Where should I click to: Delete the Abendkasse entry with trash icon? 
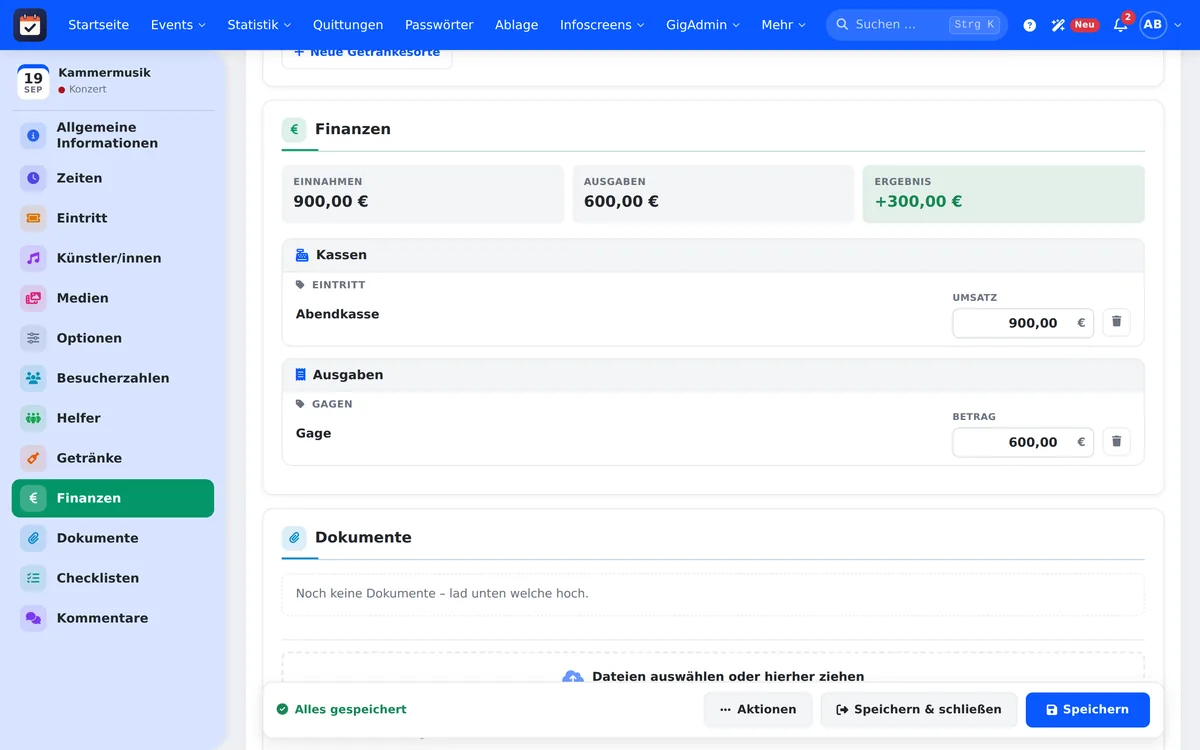(x=1117, y=322)
